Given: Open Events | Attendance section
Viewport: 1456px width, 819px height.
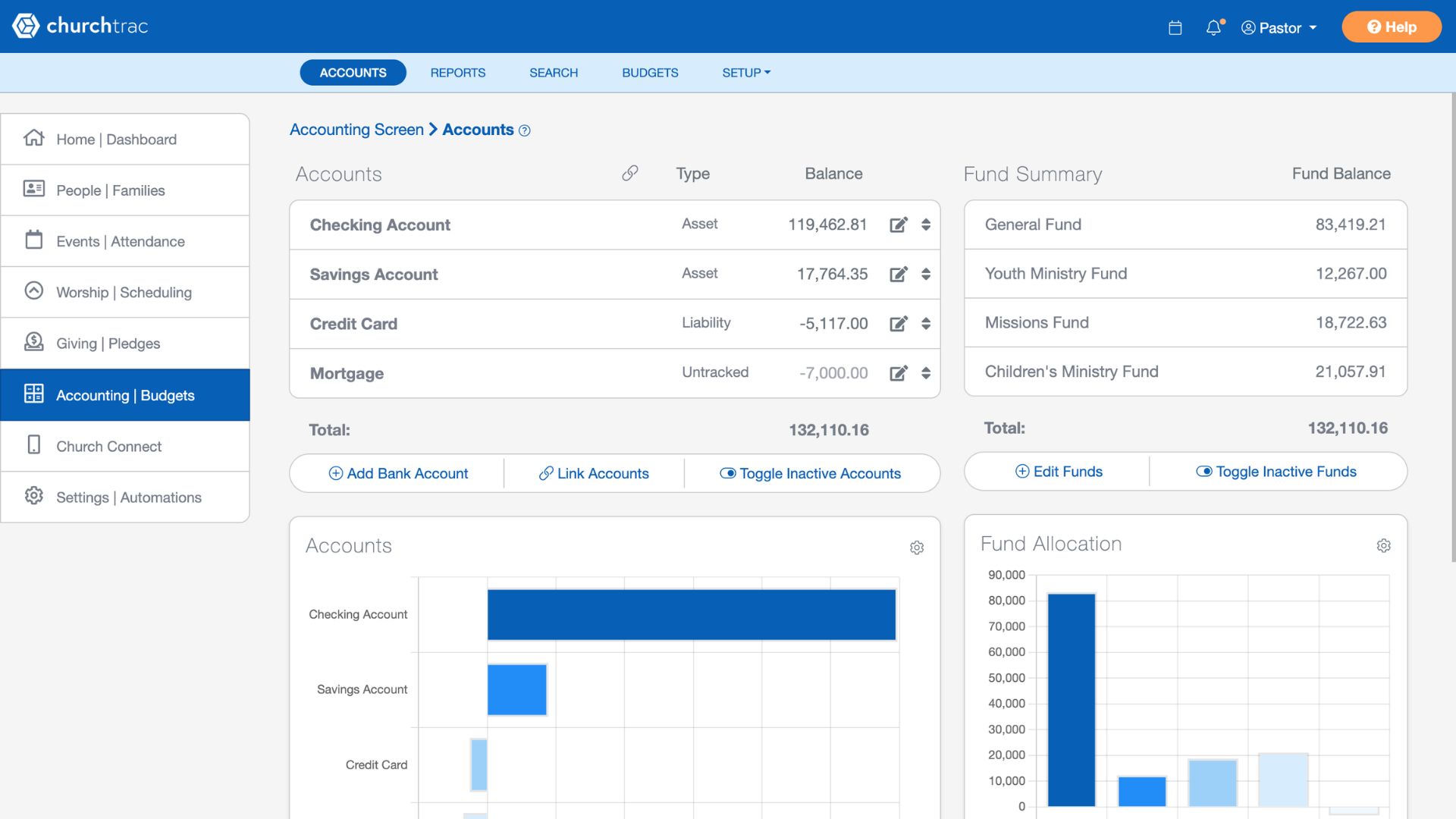Looking at the screenshot, I should click(125, 241).
